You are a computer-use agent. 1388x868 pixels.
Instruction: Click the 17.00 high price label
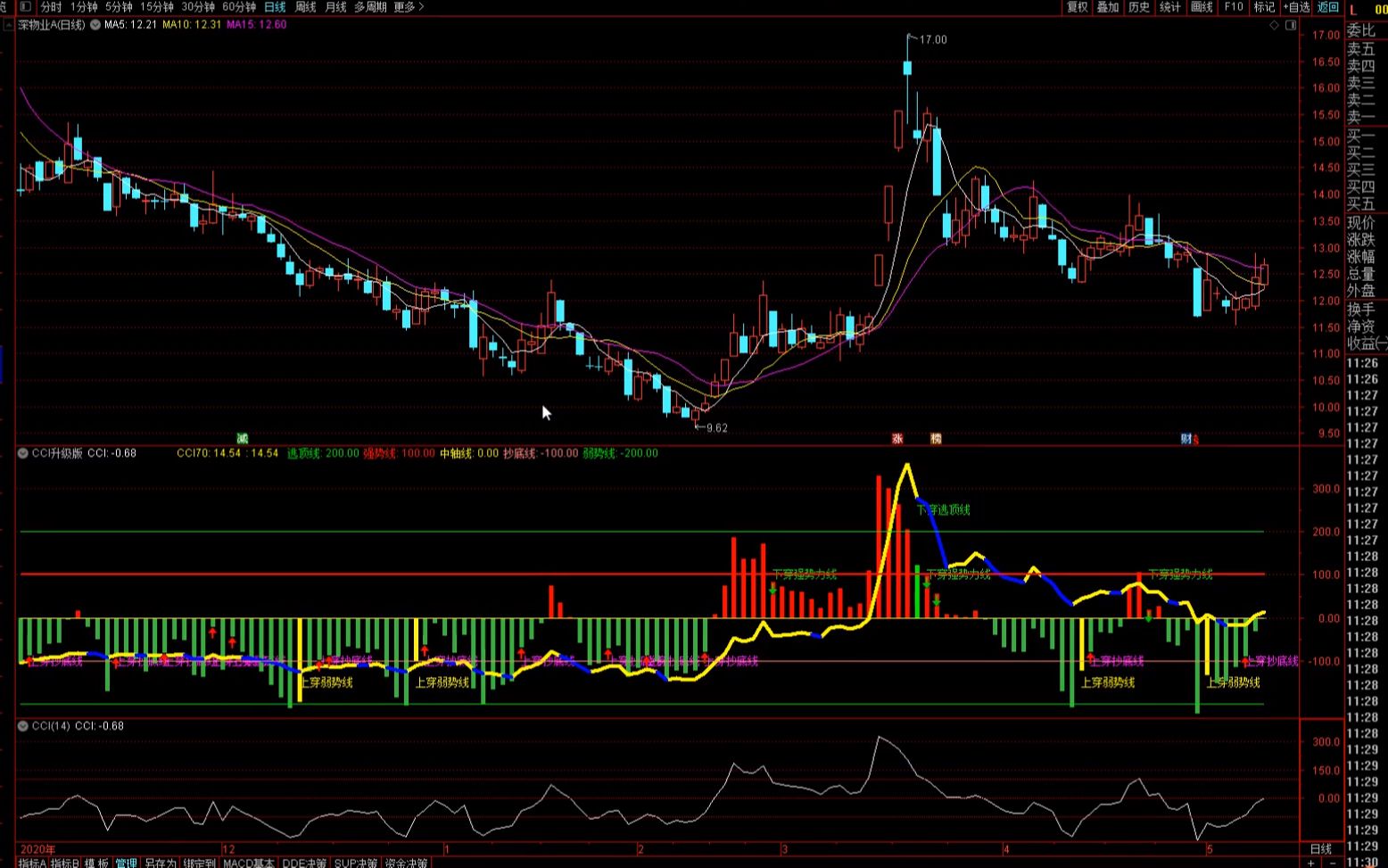933,40
